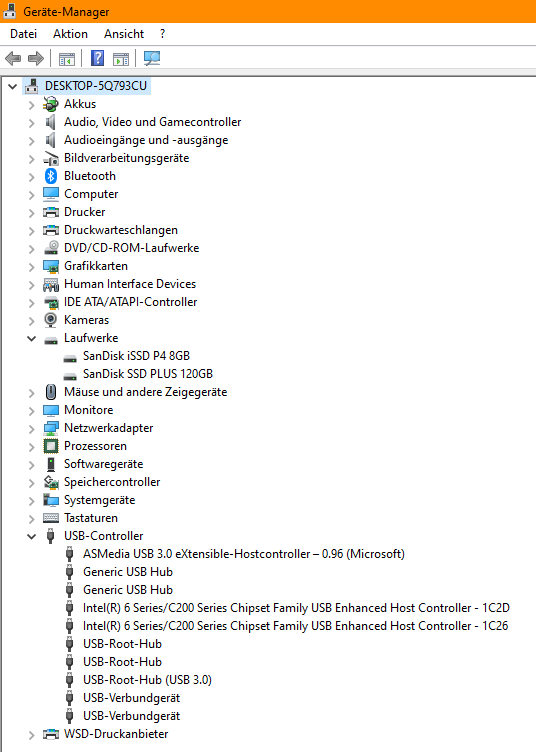Click the Human Interface Devices icon
Image resolution: width=536 pixels, height=752 pixels.
51,284
